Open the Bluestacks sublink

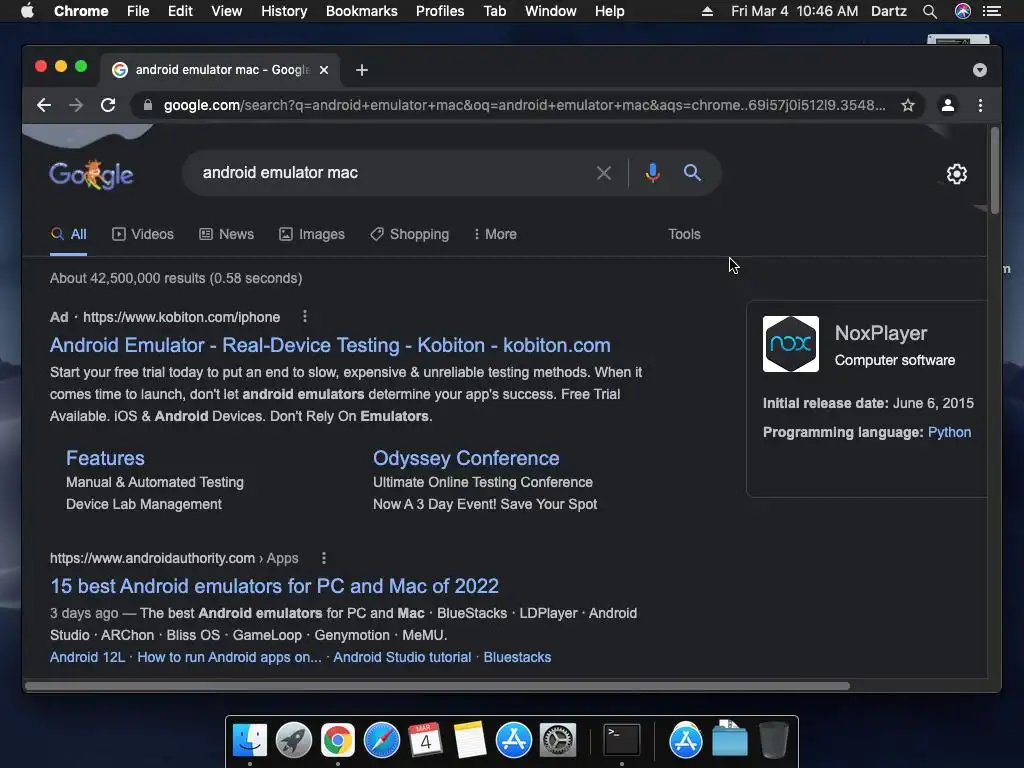(517, 657)
